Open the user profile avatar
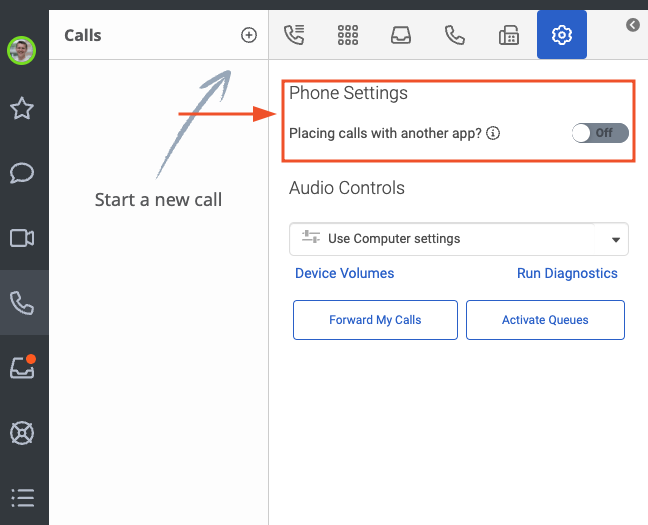648x525 pixels. pos(21,50)
